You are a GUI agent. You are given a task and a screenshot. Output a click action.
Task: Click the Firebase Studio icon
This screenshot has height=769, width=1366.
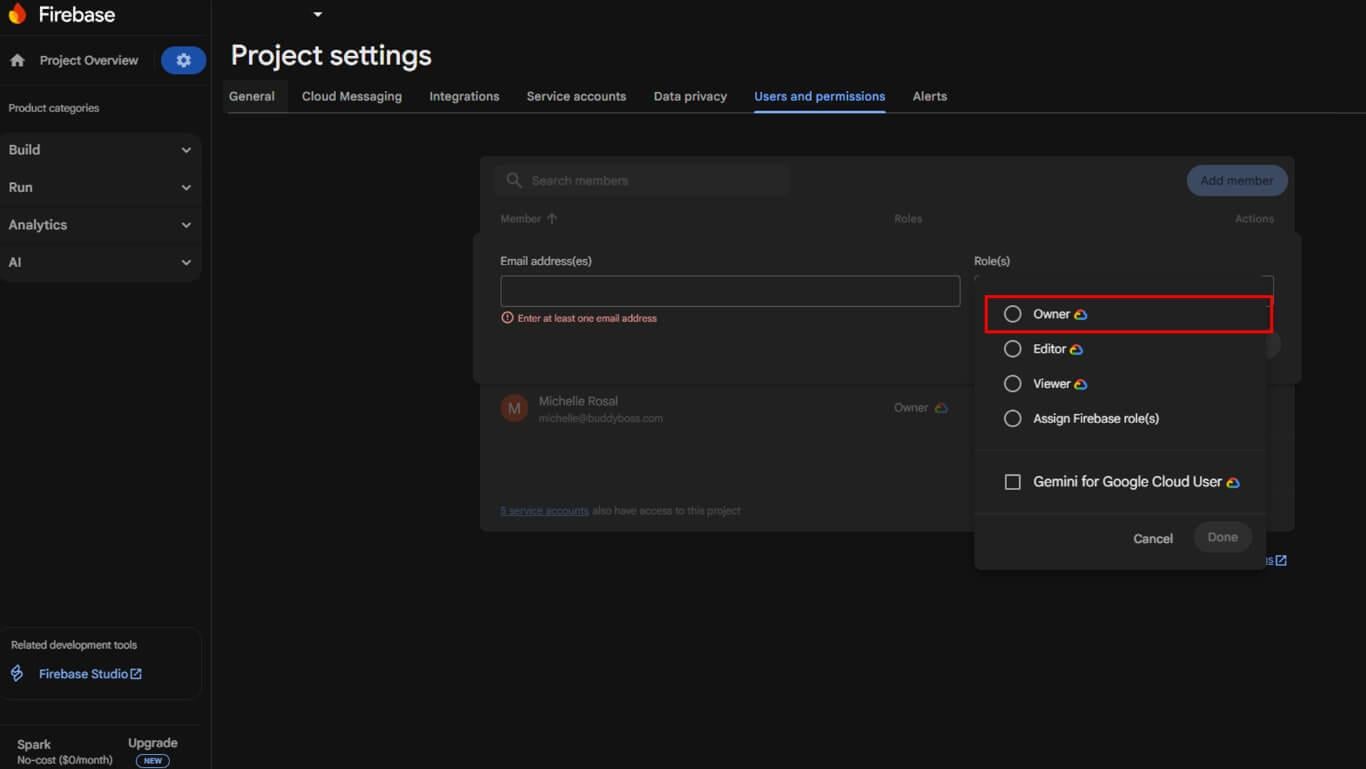click(x=17, y=674)
